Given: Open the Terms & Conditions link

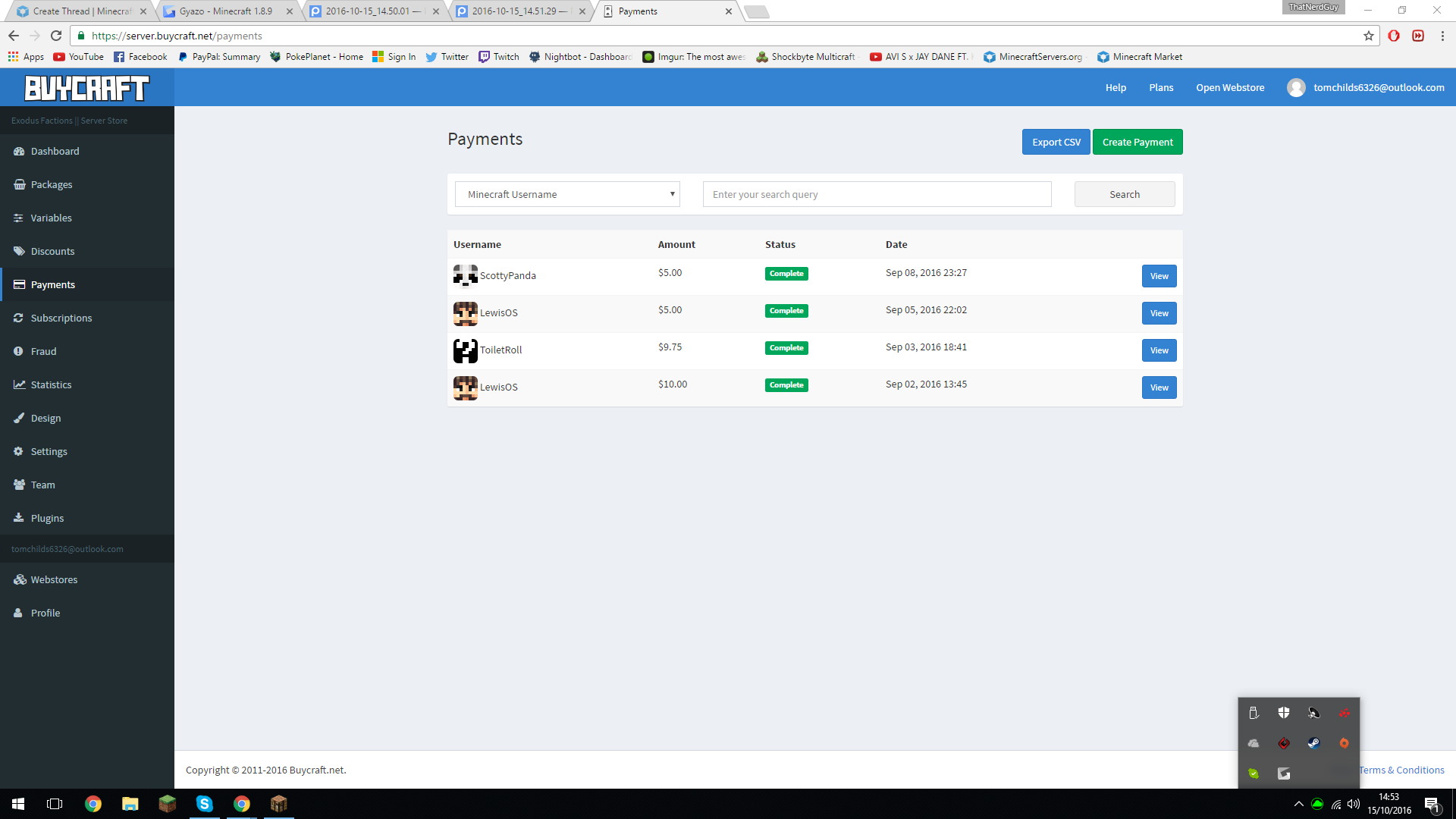Looking at the screenshot, I should coord(1401,770).
